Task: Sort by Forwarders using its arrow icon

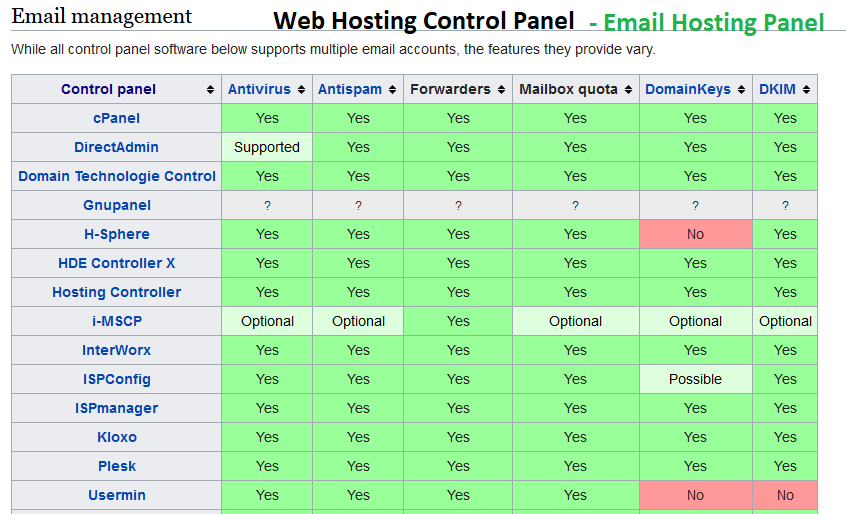Action: pyautogui.click(x=501, y=90)
